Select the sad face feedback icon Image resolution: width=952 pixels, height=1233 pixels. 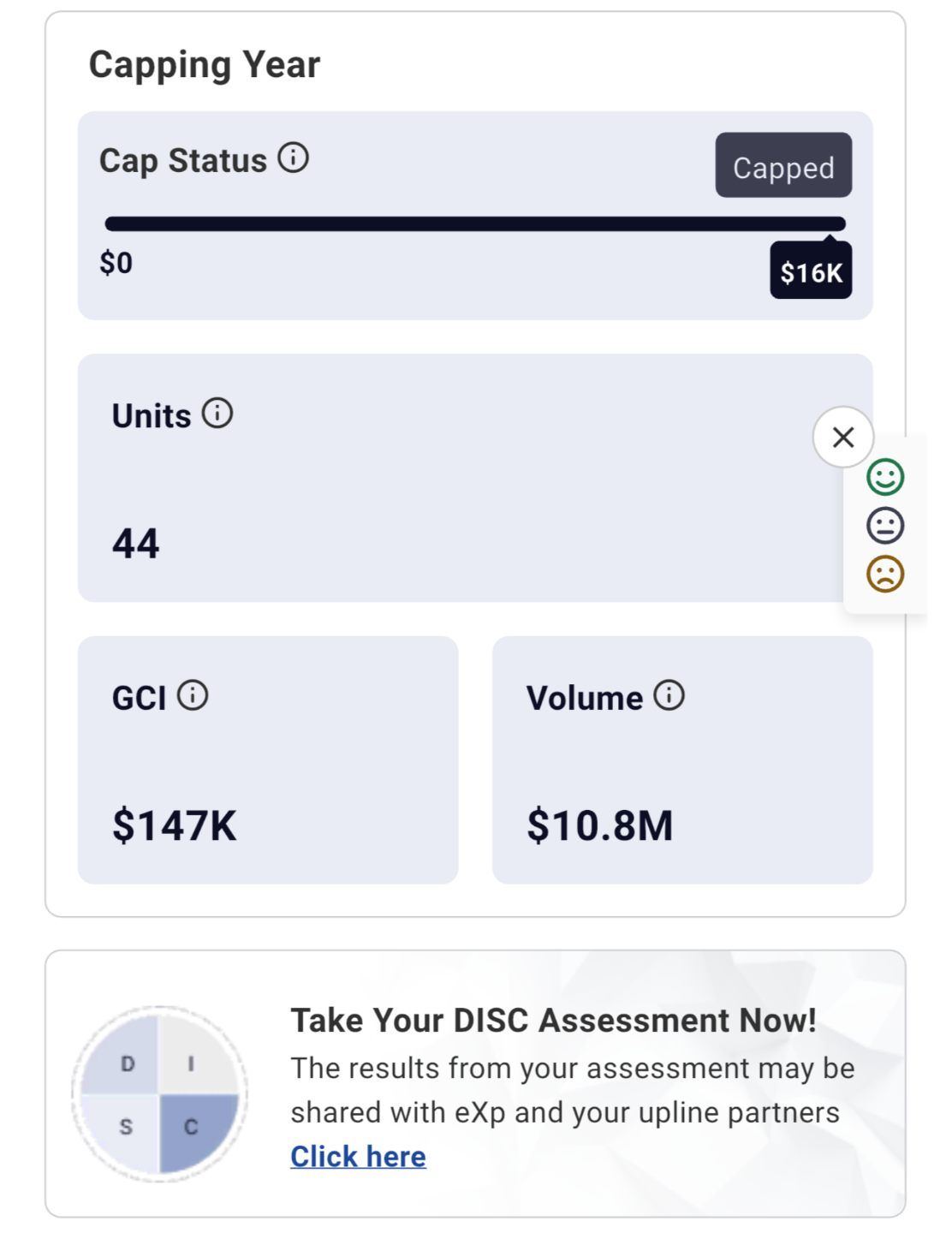(x=884, y=574)
